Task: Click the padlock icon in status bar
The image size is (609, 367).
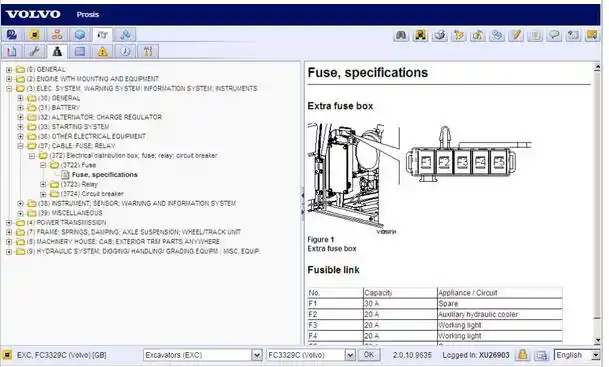Action: (x=522, y=355)
